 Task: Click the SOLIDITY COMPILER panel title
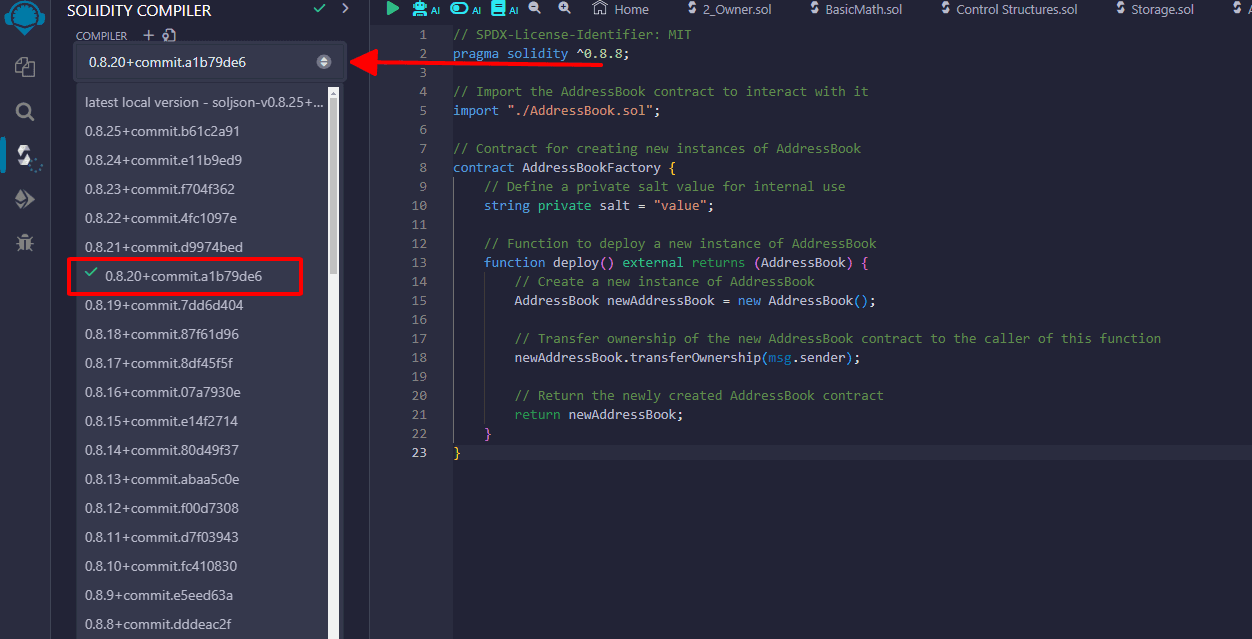click(139, 10)
